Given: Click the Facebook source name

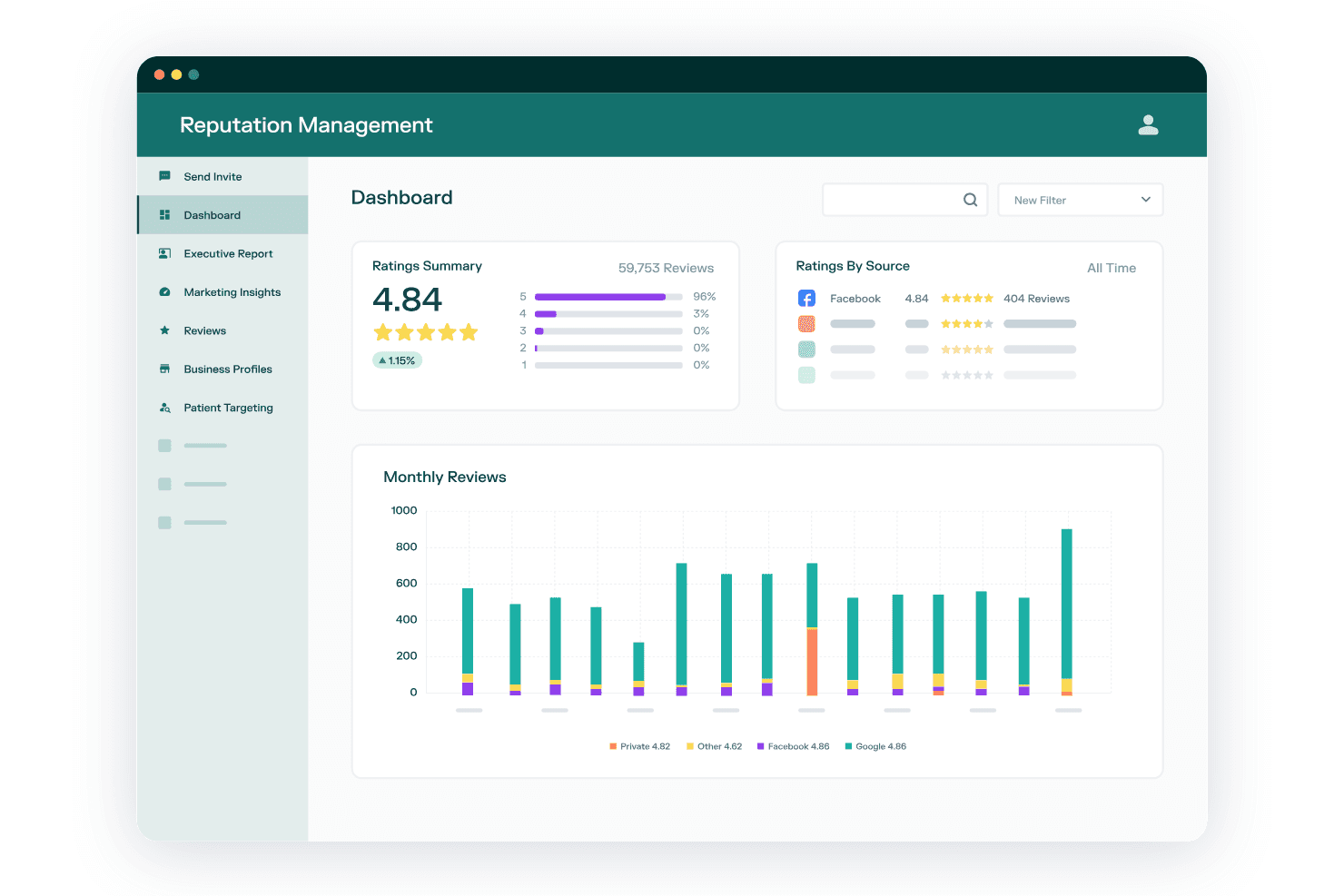Looking at the screenshot, I should click(x=855, y=299).
